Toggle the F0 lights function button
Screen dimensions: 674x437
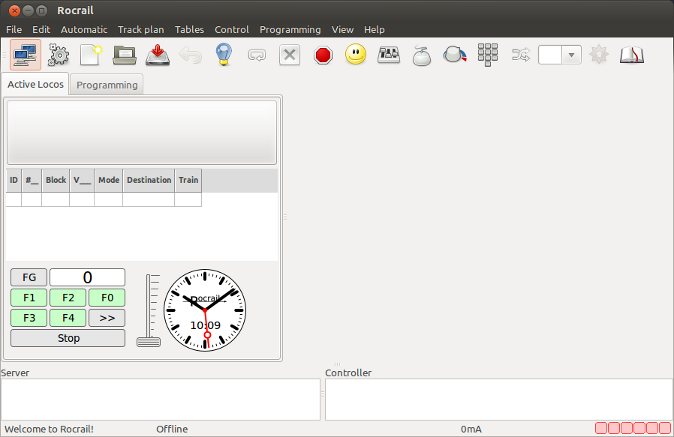point(107,298)
